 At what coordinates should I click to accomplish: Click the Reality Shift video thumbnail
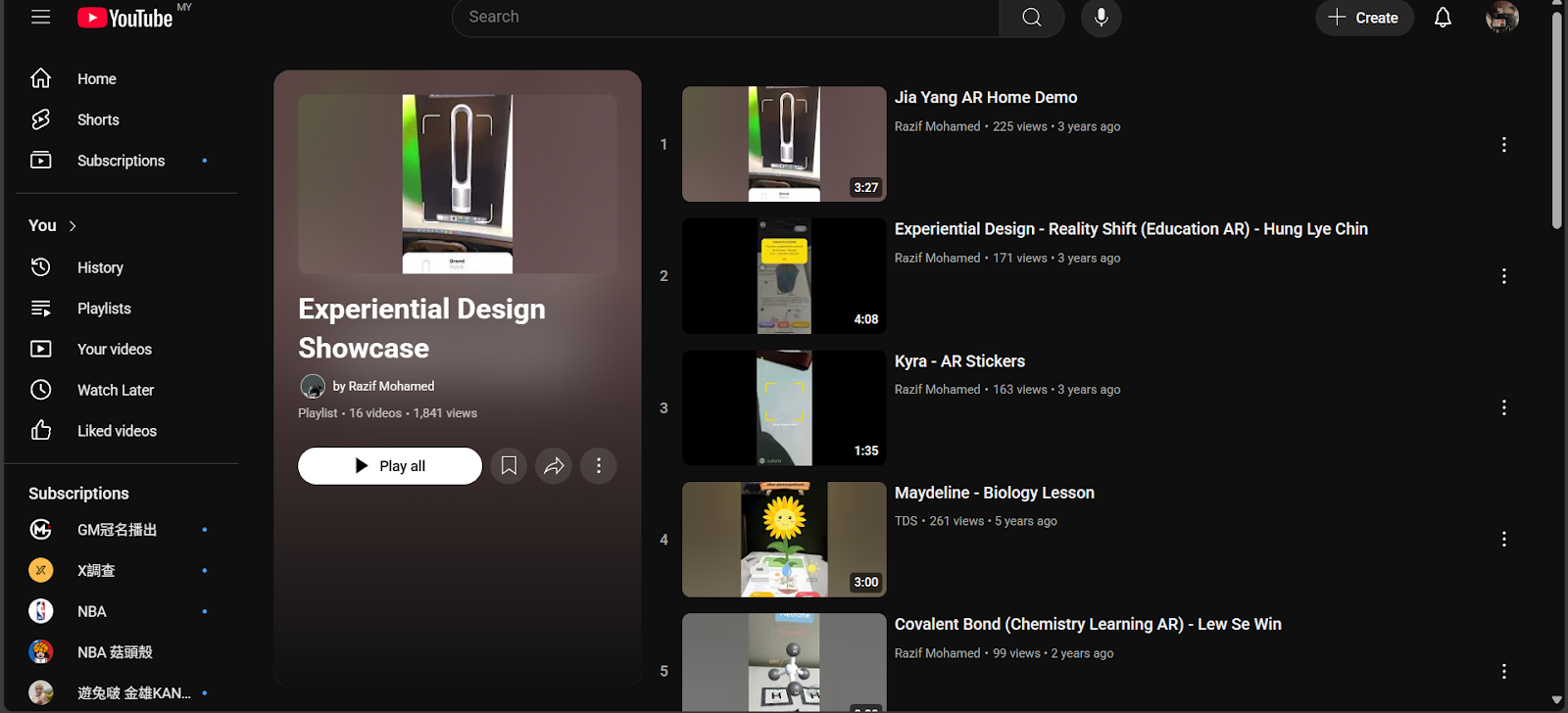click(x=784, y=276)
